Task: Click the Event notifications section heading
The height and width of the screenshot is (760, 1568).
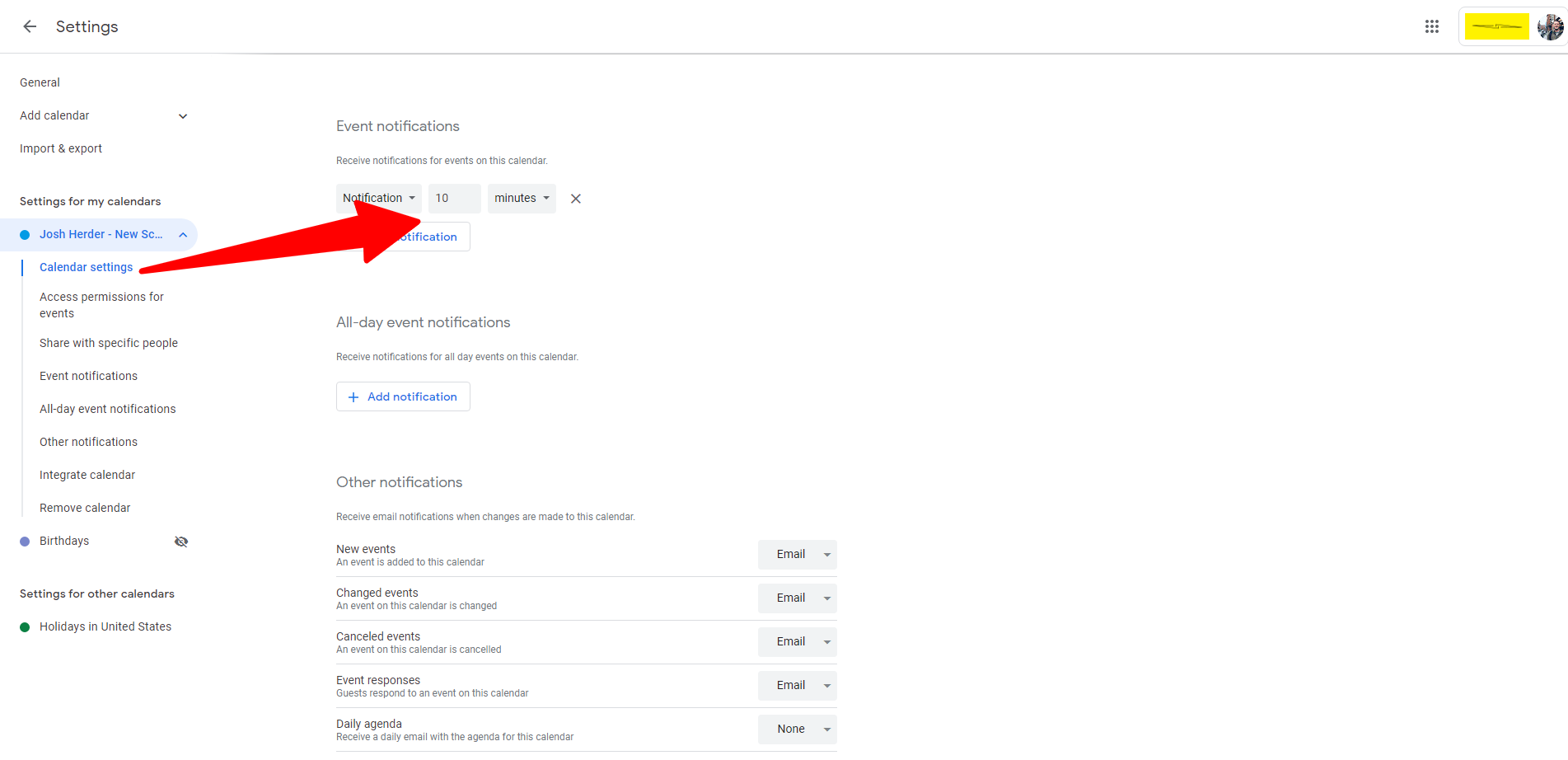Action: (398, 126)
